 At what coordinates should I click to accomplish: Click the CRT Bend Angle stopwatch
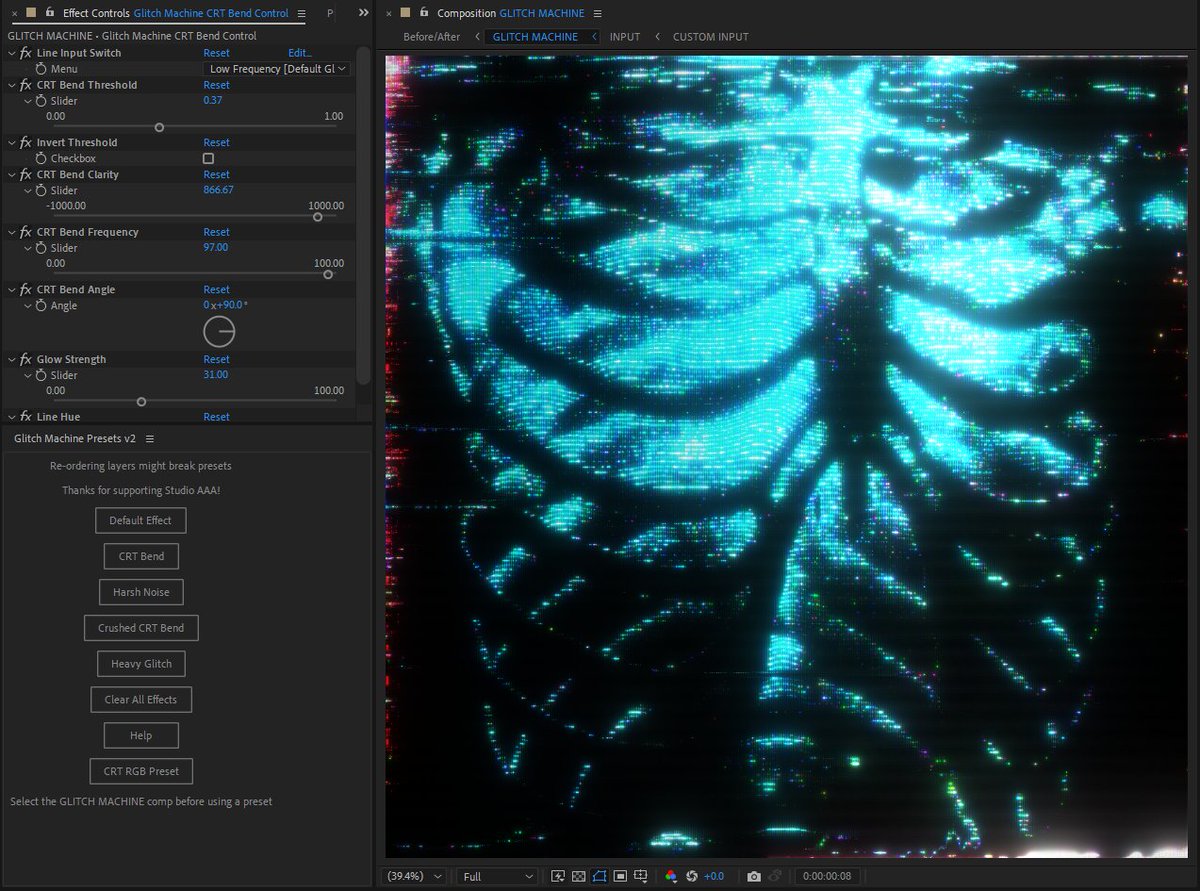click(41, 306)
